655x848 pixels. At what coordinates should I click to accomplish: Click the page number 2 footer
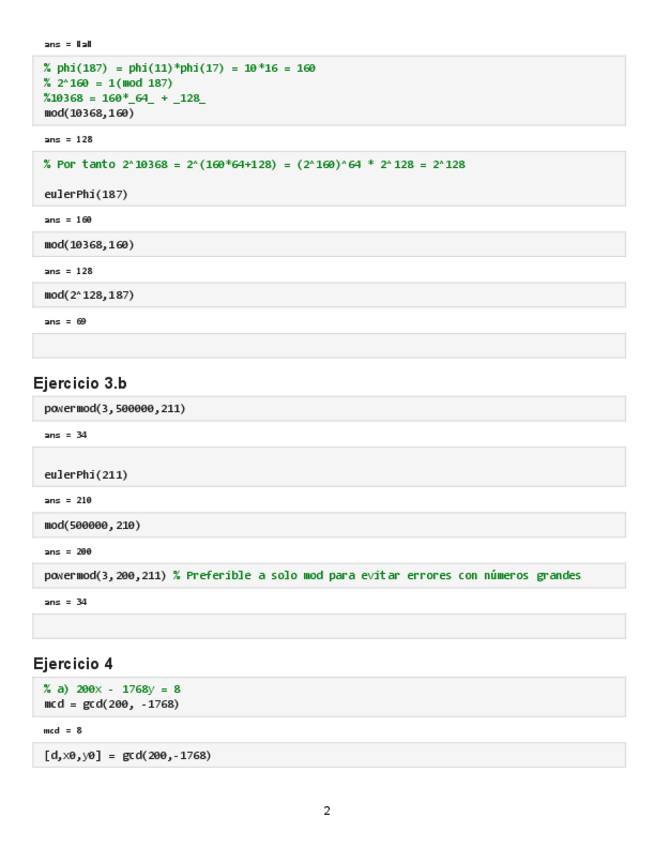click(327, 811)
